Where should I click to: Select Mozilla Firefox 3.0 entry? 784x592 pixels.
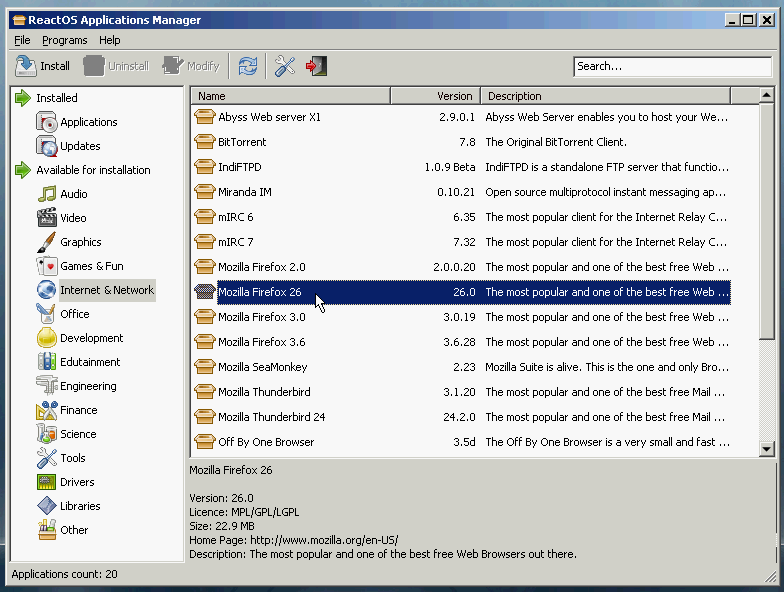[x=262, y=317]
